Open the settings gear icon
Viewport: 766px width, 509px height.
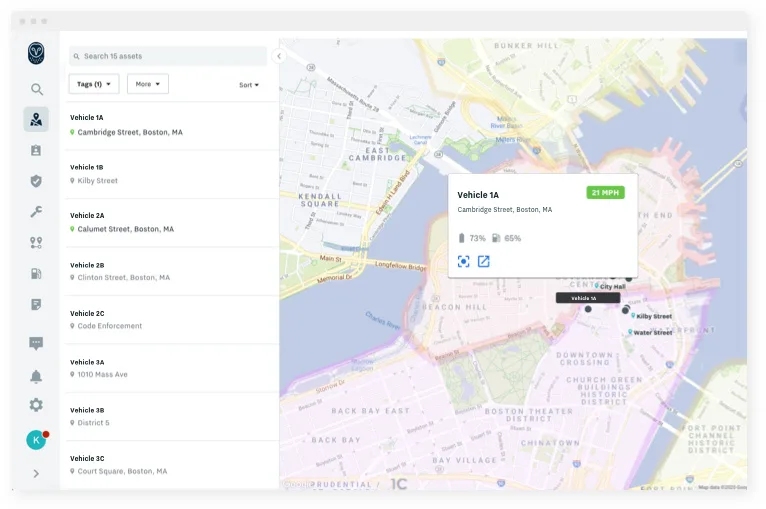(36, 405)
